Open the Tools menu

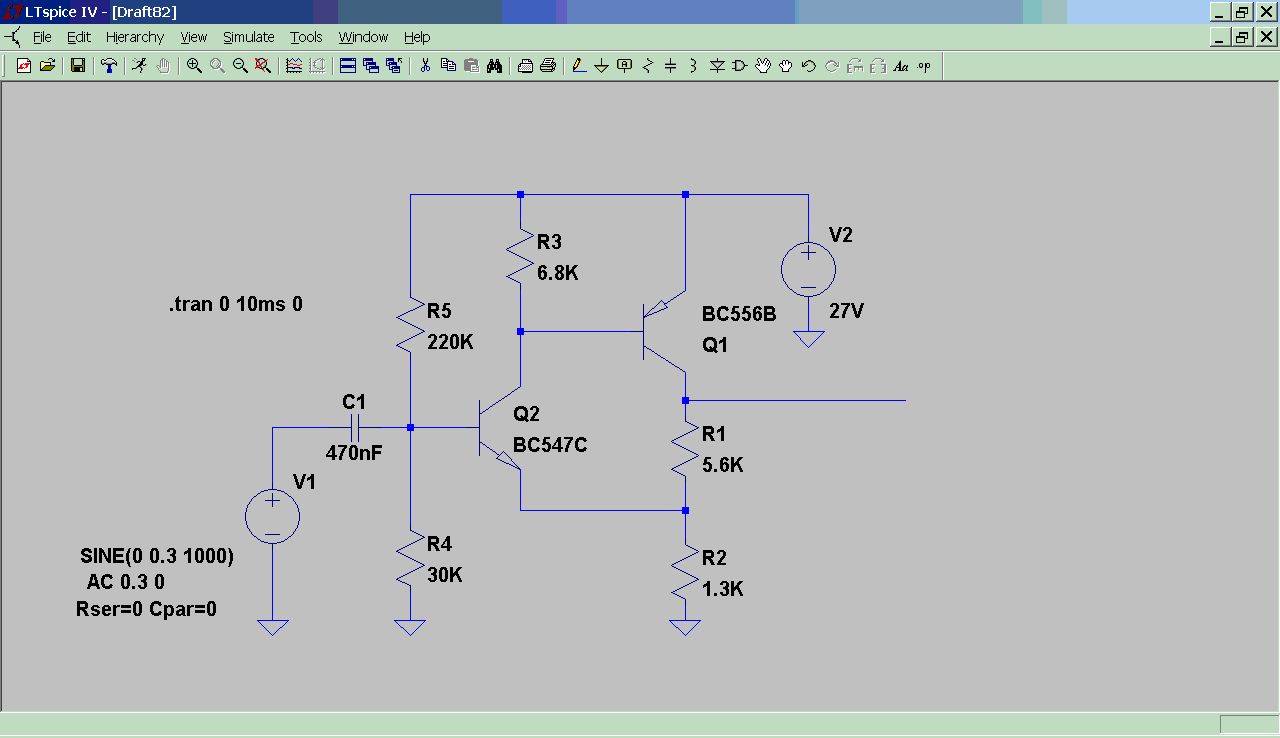[x=306, y=37]
